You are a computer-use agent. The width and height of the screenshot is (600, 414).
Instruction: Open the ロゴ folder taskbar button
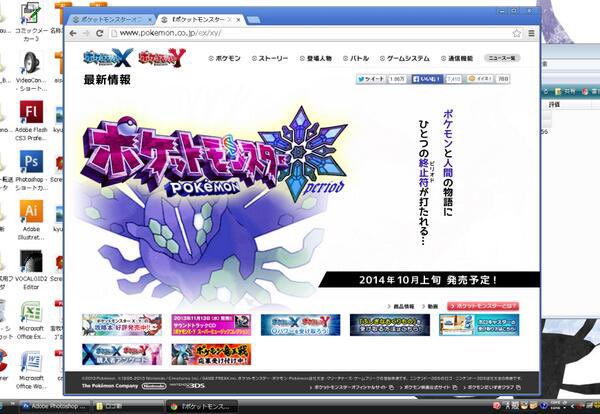pos(128,406)
